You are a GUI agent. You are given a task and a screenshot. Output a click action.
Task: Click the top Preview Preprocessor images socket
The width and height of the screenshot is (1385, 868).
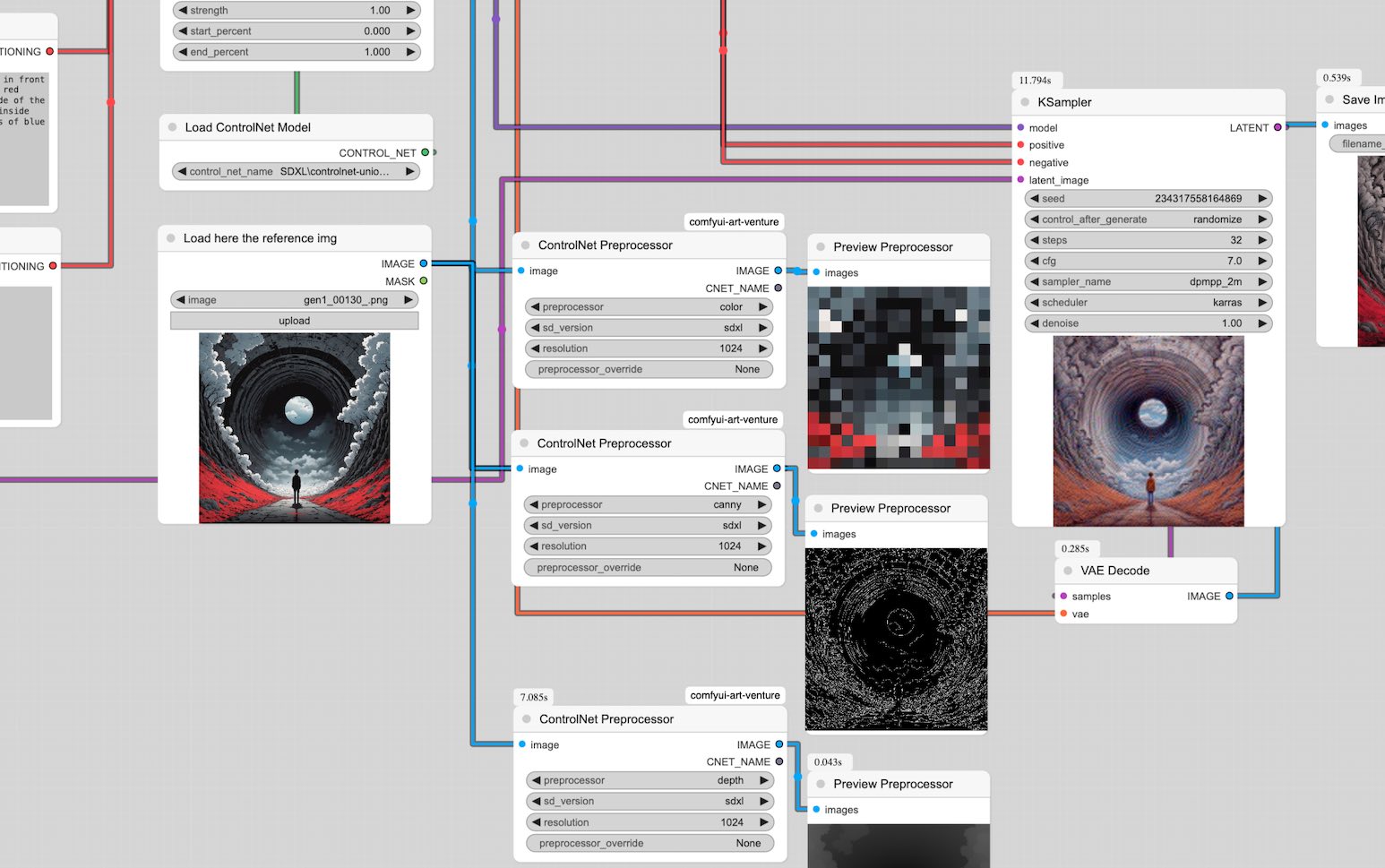point(816,272)
